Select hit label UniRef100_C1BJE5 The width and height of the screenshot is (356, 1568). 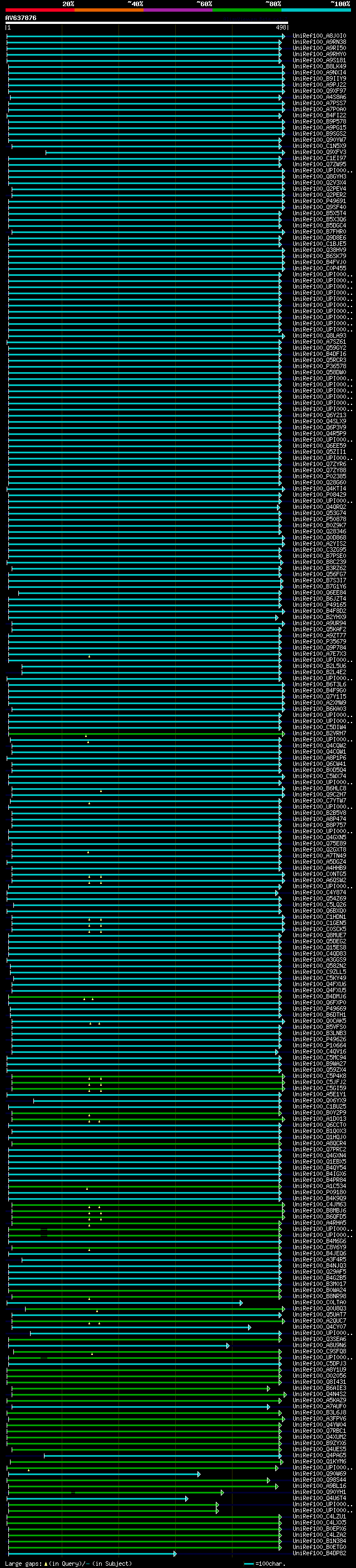click(319, 244)
